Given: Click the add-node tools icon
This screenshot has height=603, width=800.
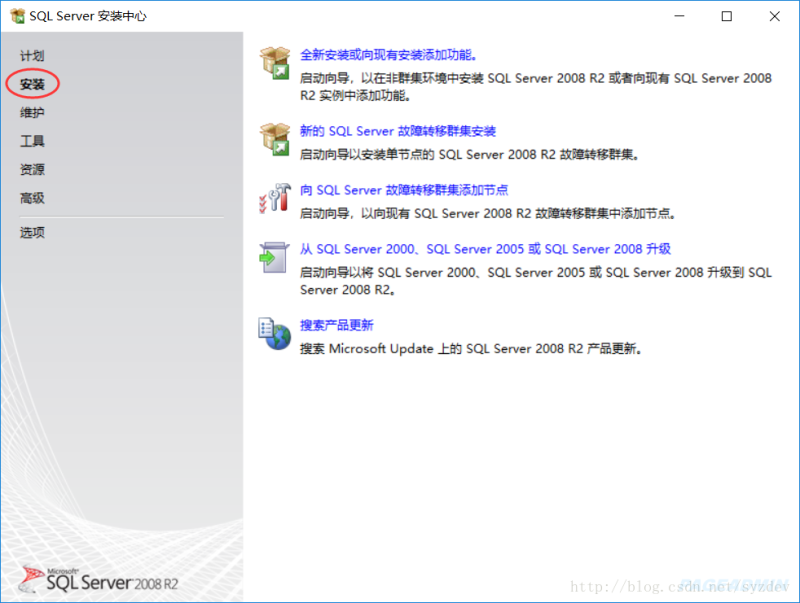Looking at the screenshot, I should tap(275, 198).
